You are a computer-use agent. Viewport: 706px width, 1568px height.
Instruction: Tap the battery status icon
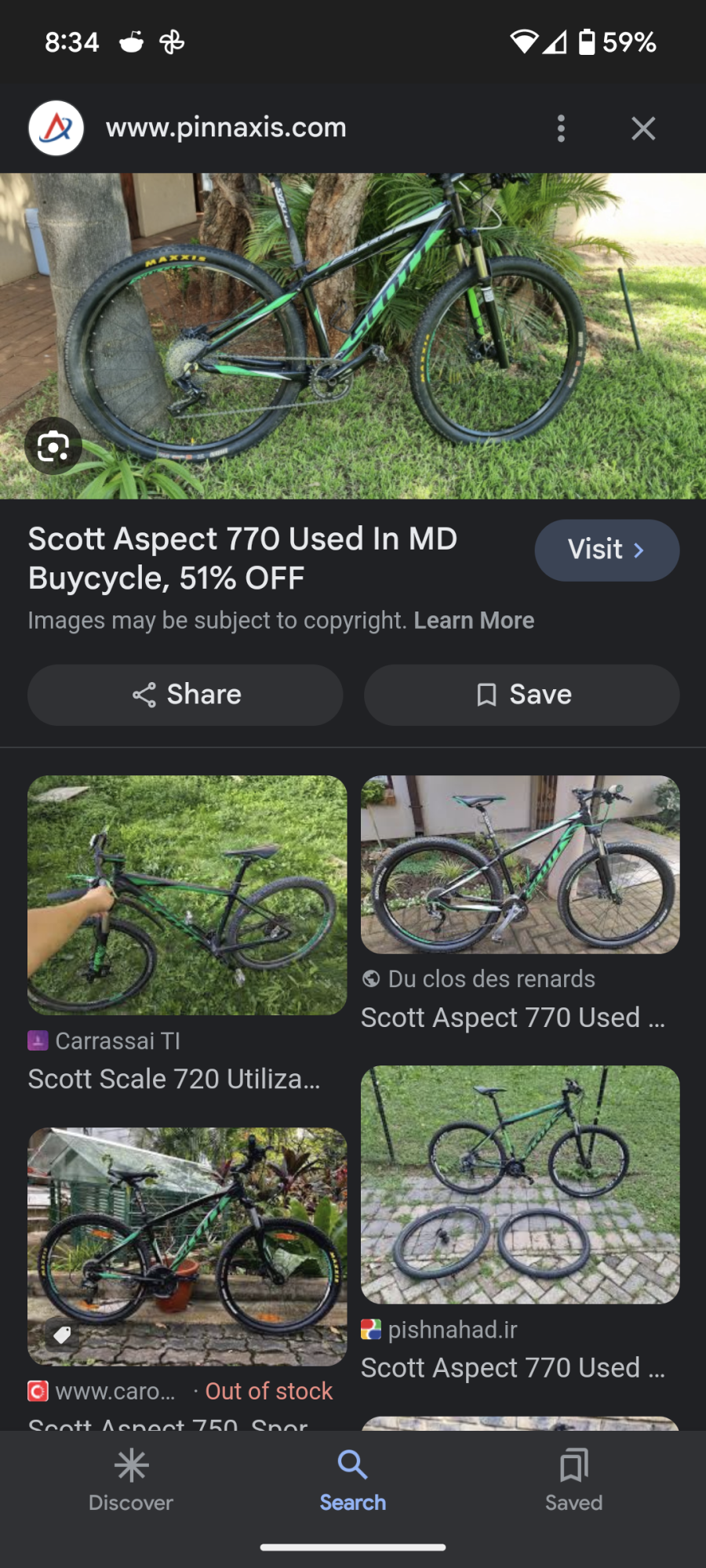pos(587,42)
